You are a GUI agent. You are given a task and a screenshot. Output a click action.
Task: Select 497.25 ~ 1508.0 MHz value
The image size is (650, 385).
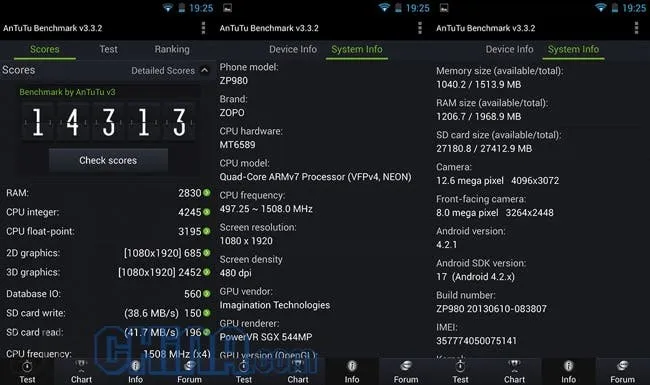(x=266, y=209)
